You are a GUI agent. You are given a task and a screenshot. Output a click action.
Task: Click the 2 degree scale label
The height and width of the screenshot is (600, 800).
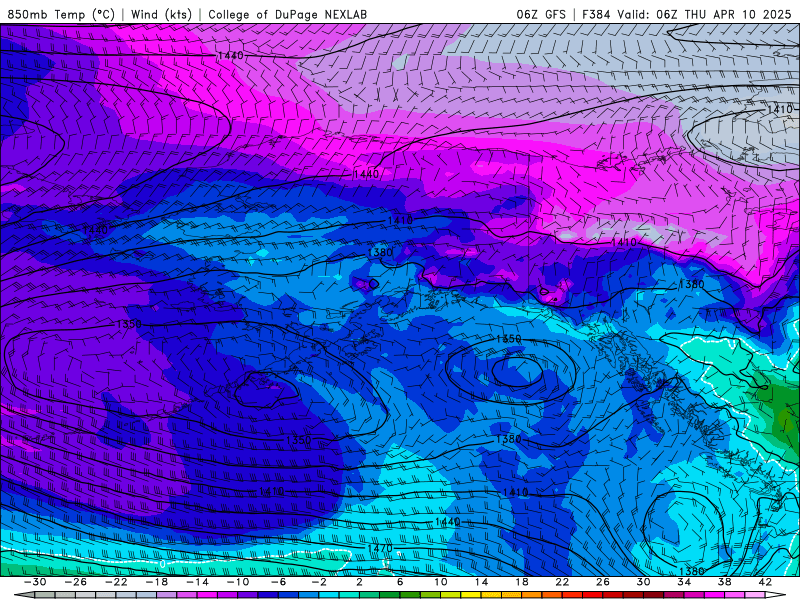(360, 582)
